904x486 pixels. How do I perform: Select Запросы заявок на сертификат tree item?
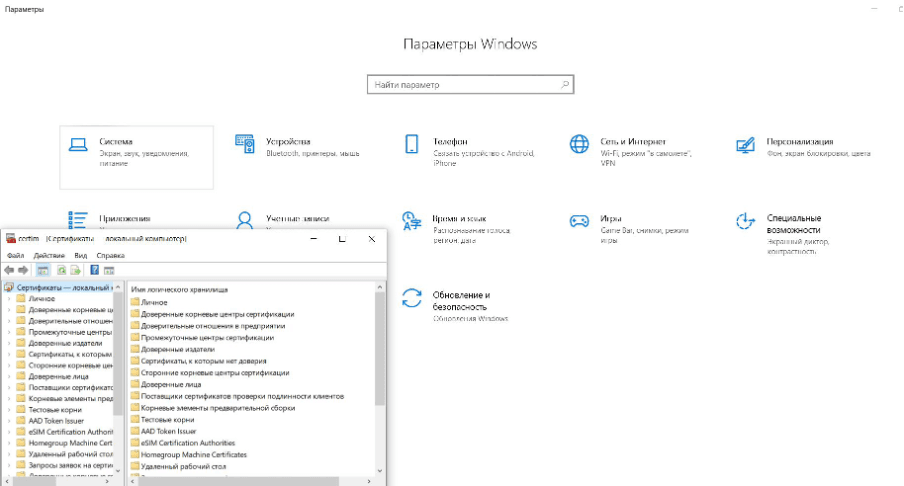click(x=70, y=465)
